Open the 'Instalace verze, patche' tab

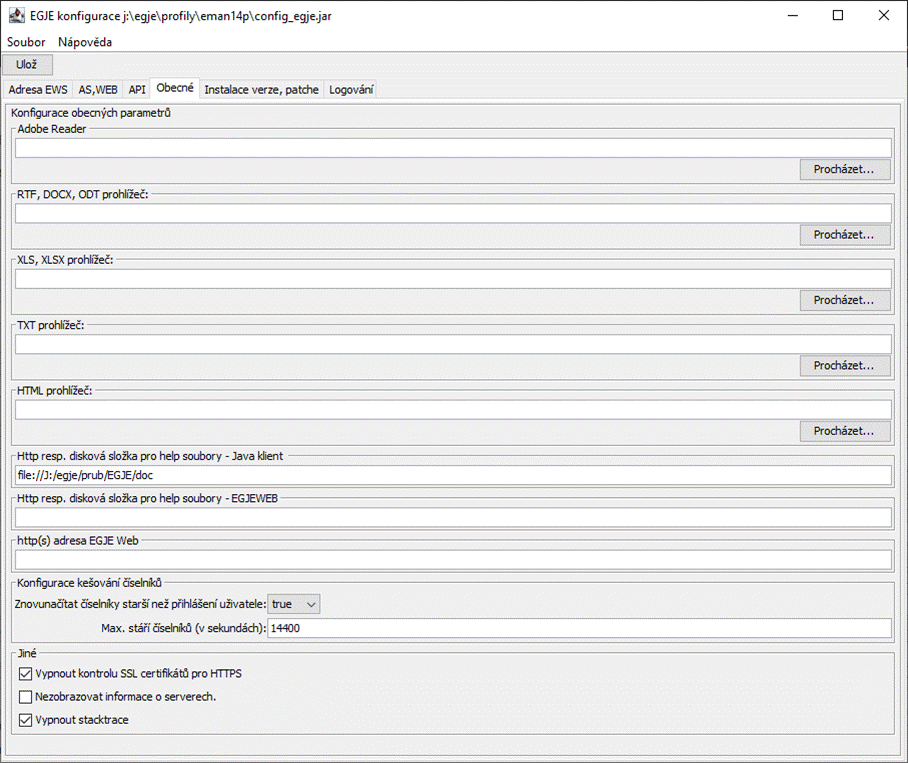point(261,89)
